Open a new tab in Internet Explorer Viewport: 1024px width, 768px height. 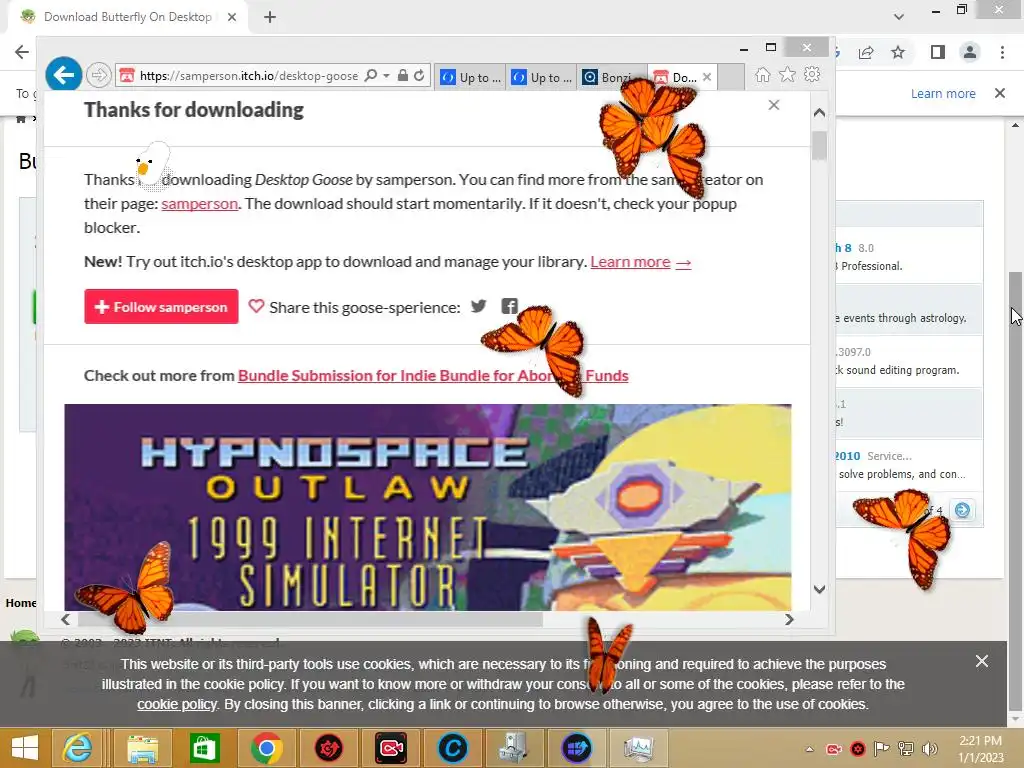coord(731,77)
